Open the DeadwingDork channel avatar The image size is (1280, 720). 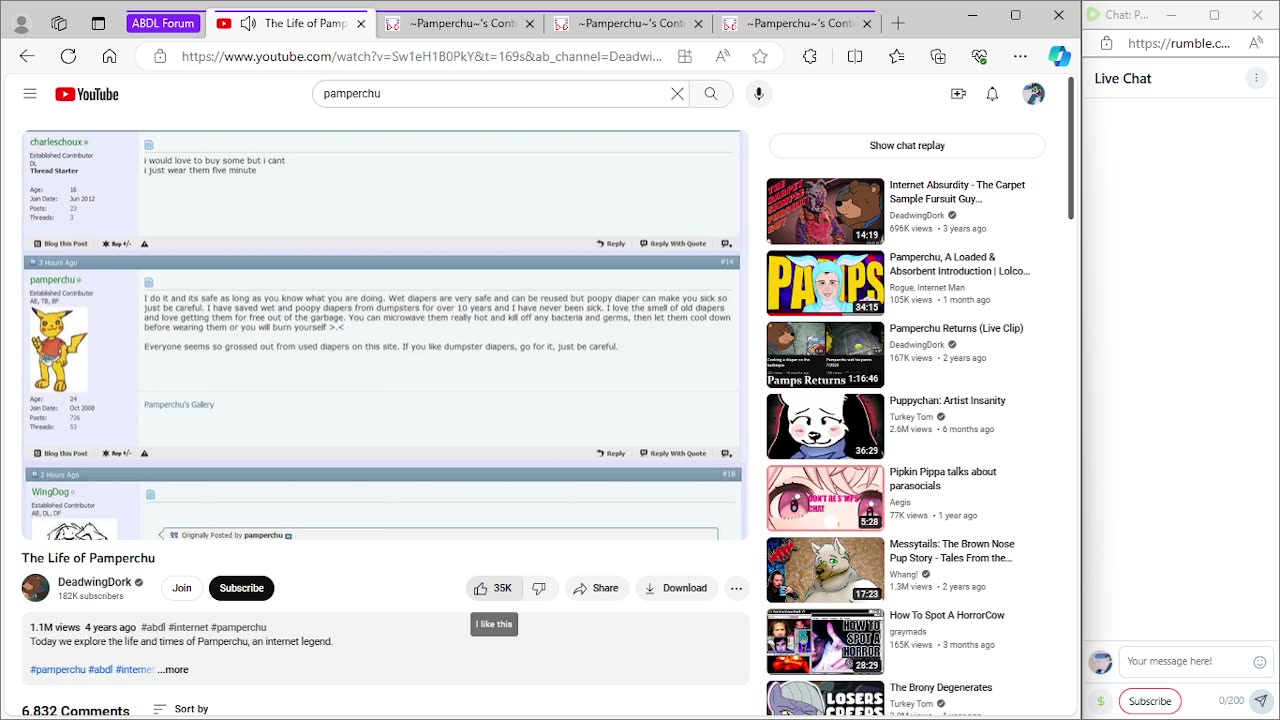coord(36,588)
